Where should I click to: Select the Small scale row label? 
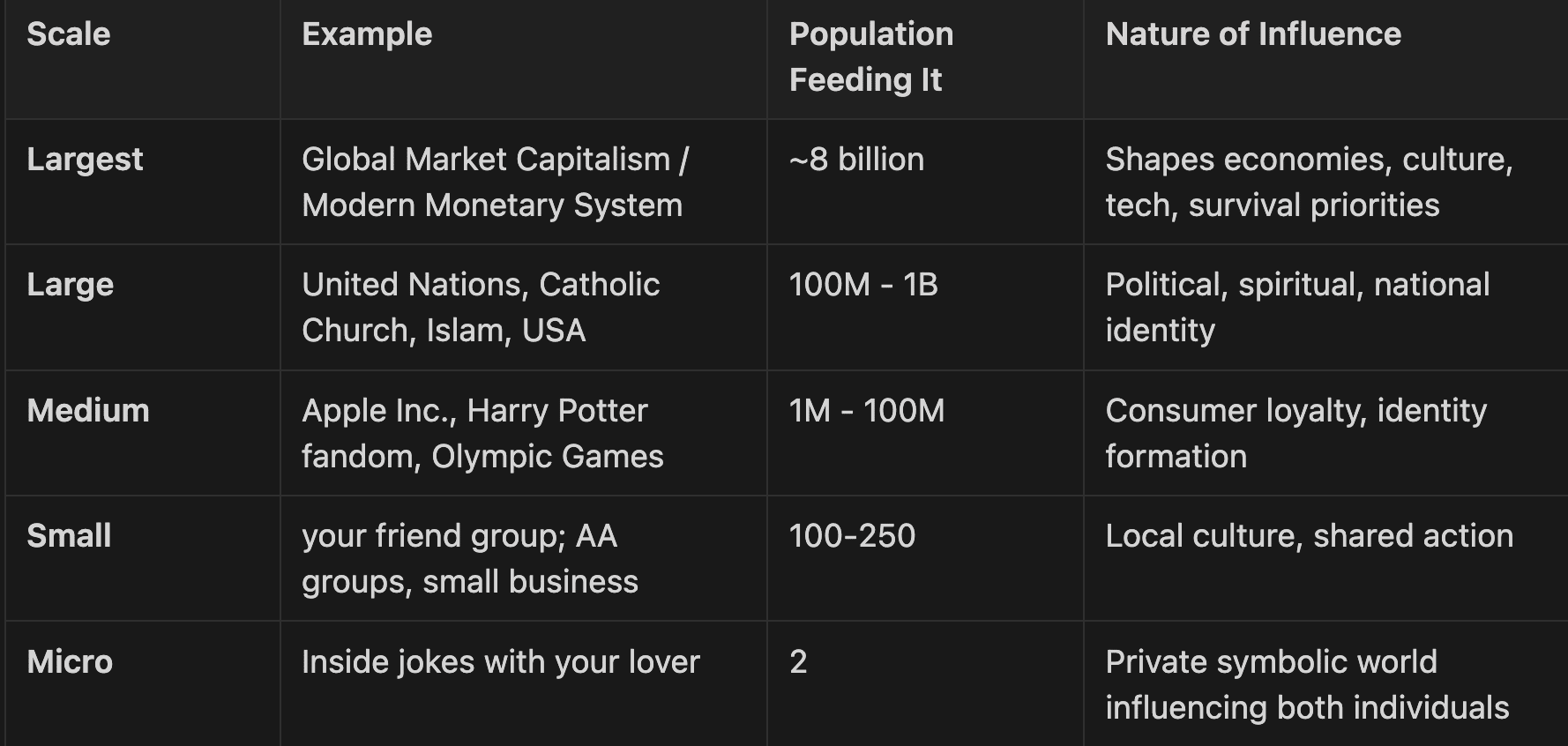pos(69,536)
